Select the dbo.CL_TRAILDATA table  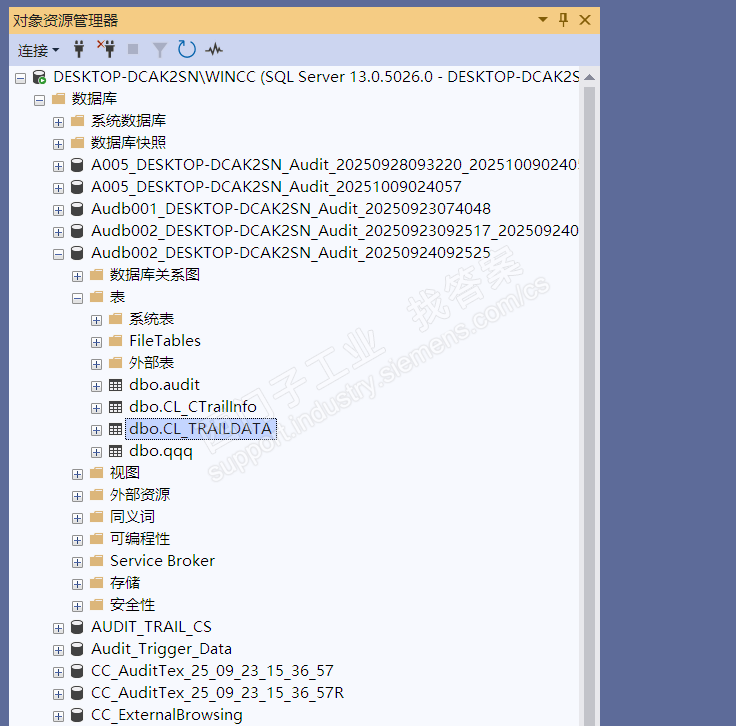(x=201, y=429)
